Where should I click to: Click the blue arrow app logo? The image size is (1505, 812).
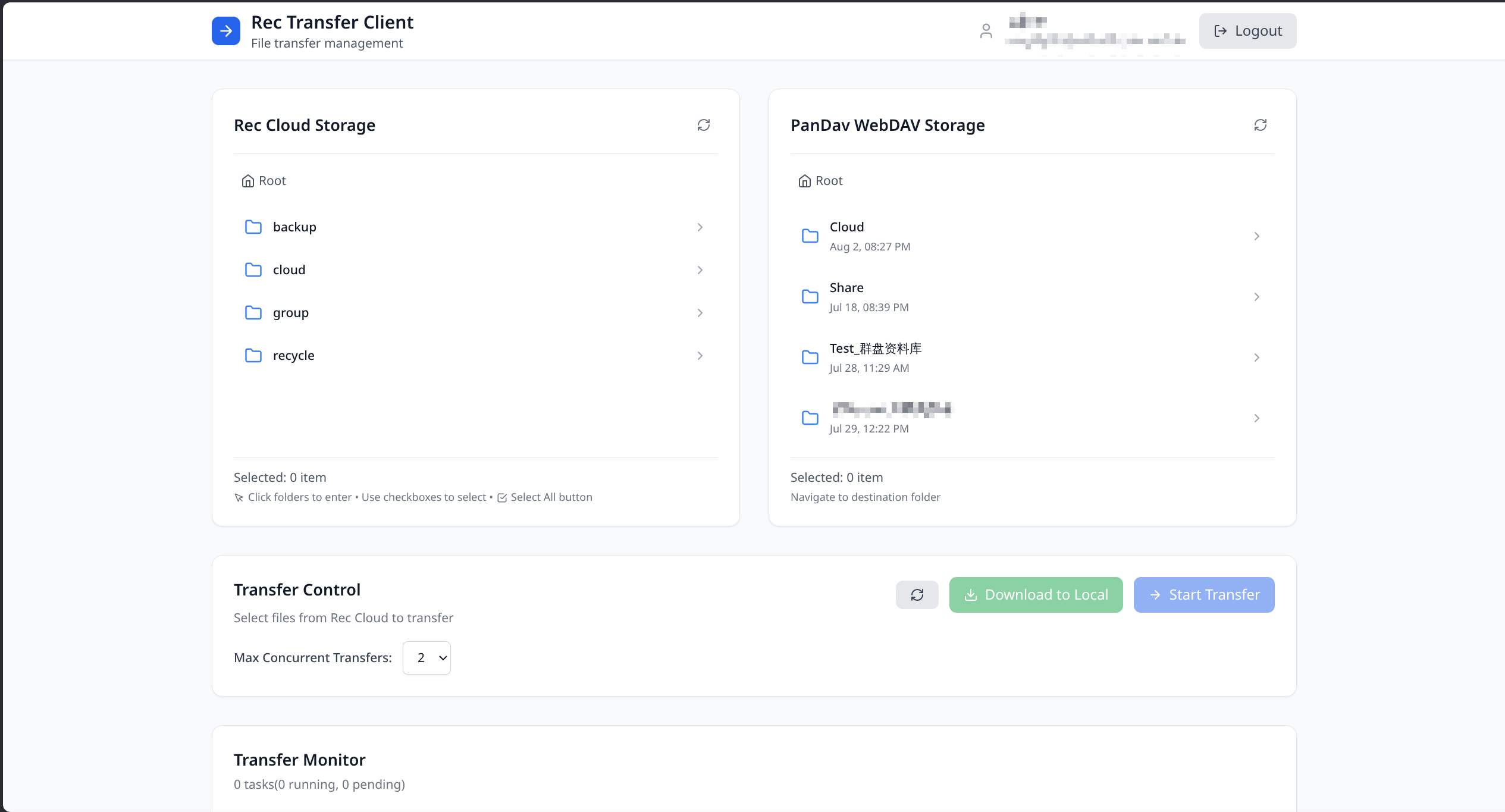pyautogui.click(x=226, y=31)
